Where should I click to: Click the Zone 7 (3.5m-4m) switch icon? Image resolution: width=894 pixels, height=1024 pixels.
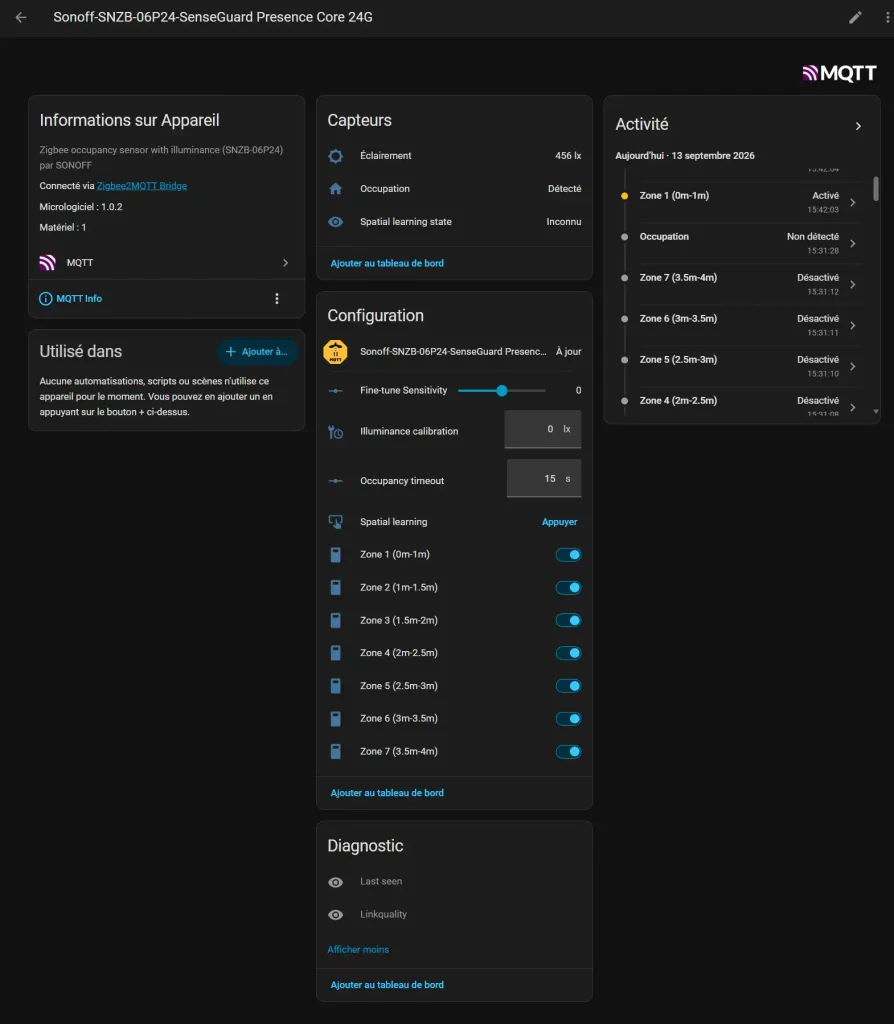(x=336, y=752)
